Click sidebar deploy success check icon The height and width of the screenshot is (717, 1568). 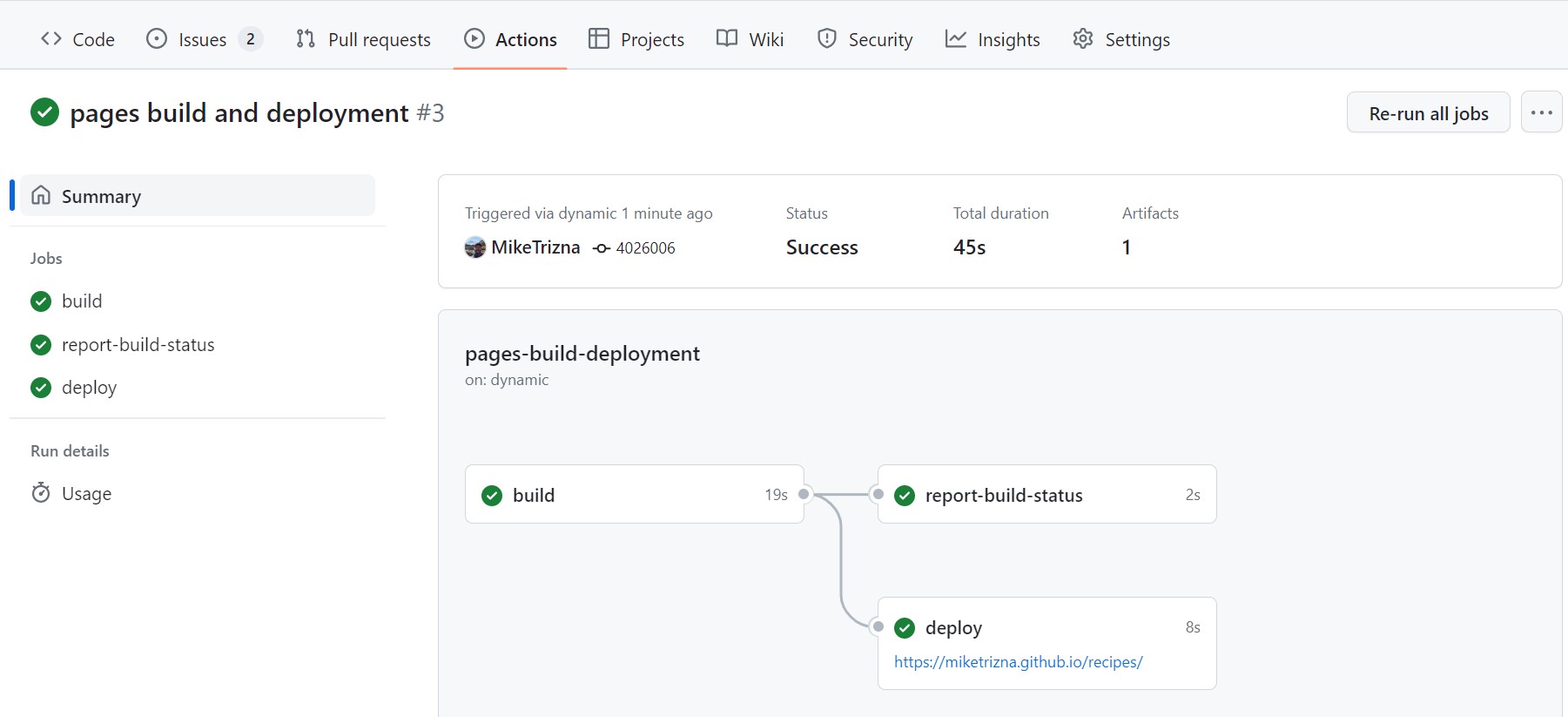point(41,388)
